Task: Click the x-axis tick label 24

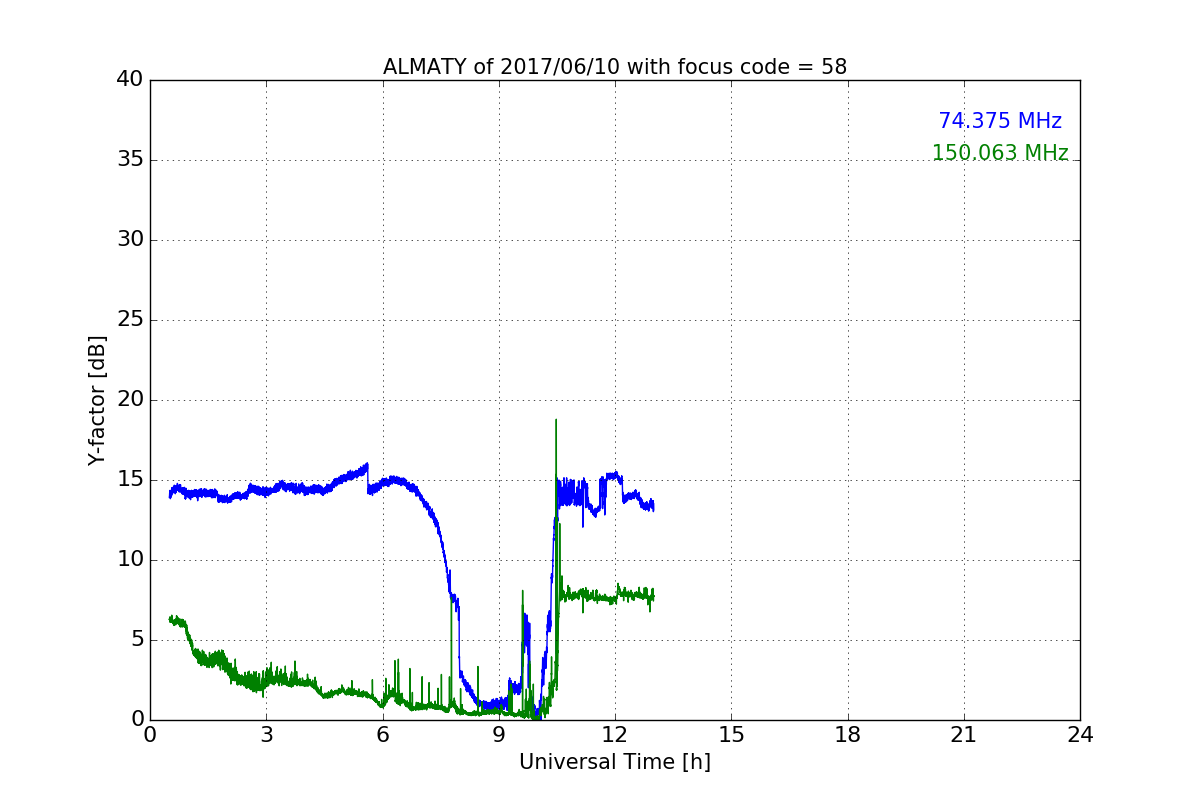Action: 1080,735
